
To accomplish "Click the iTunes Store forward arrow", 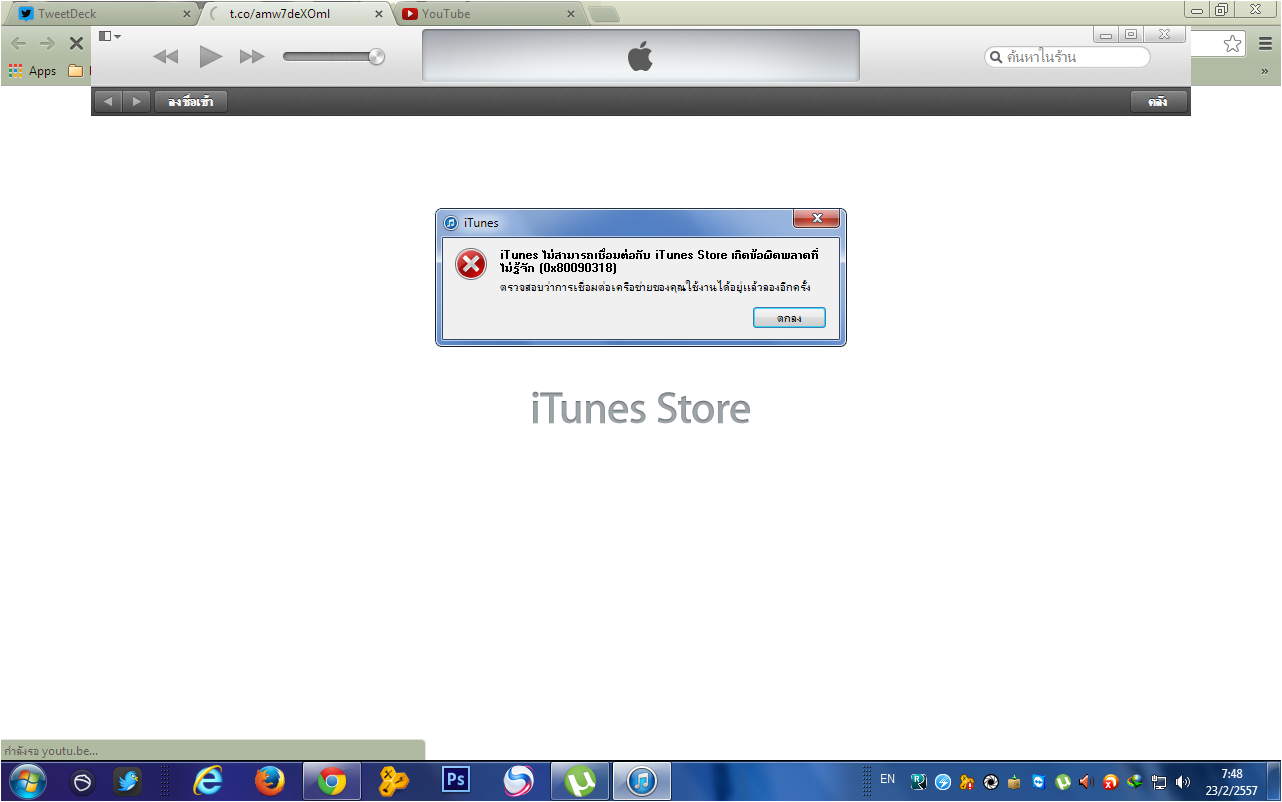I will coord(137,102).
